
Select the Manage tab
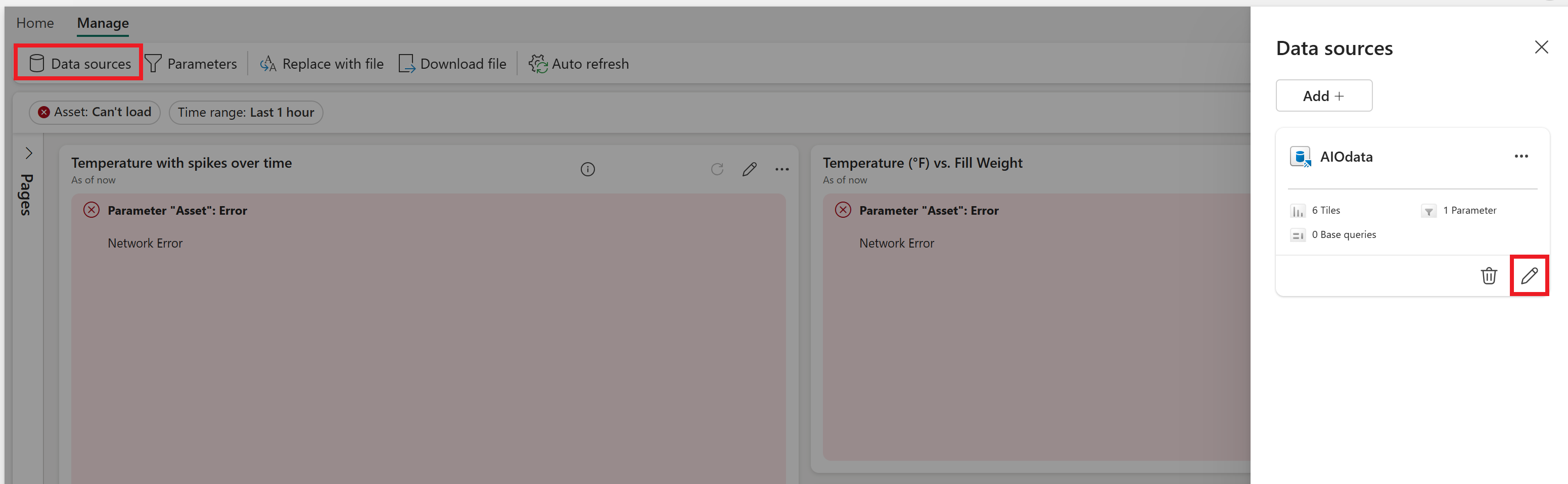coord(102,23)
